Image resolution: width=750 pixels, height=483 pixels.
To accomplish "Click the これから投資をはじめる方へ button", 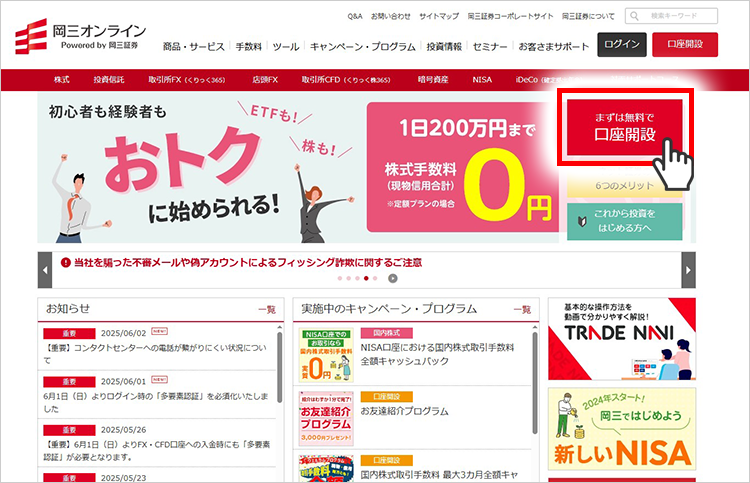I will pyautogui.click(x=625, y=221).
